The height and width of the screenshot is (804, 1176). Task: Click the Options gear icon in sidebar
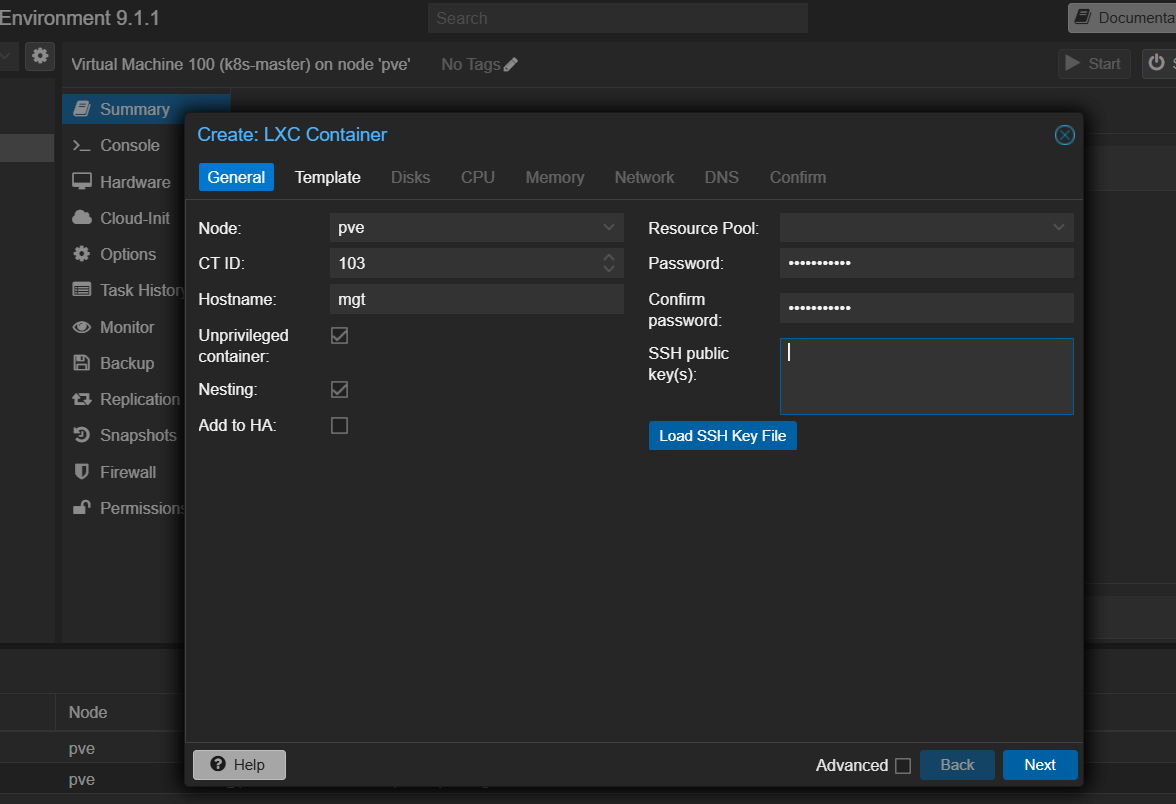tap(82, 254)
